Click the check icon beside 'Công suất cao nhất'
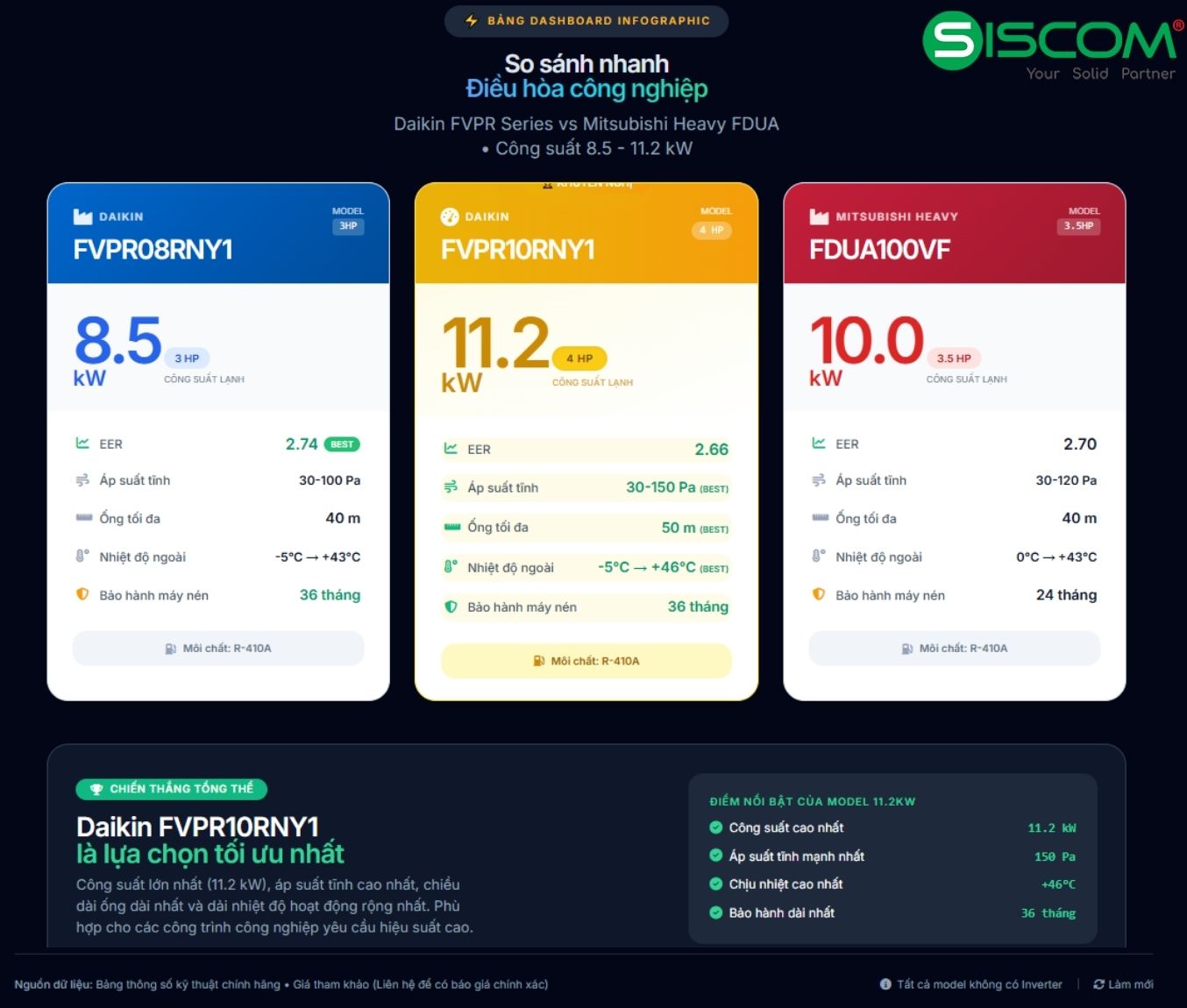1187x1008 pixels. (x=716, y=827)
